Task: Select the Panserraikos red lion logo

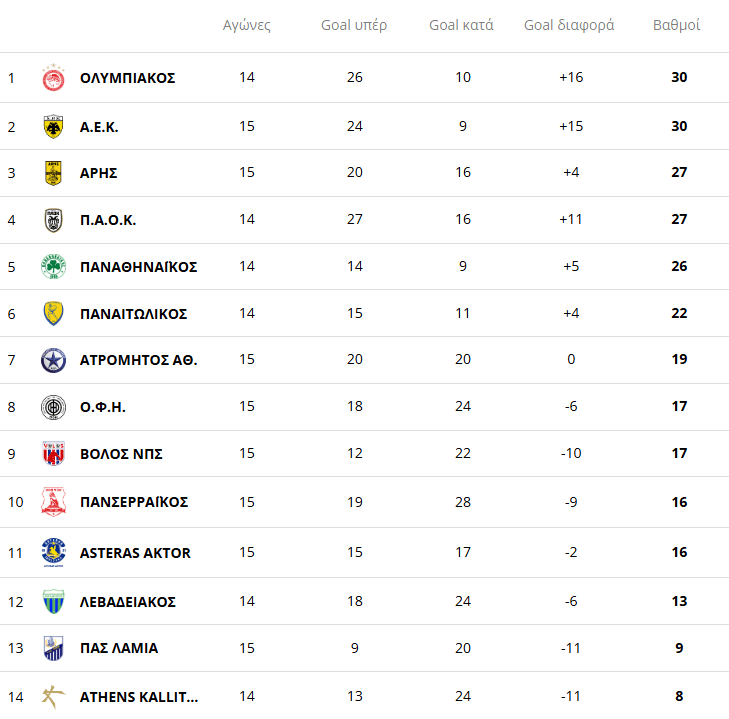Action: point(53,502)
